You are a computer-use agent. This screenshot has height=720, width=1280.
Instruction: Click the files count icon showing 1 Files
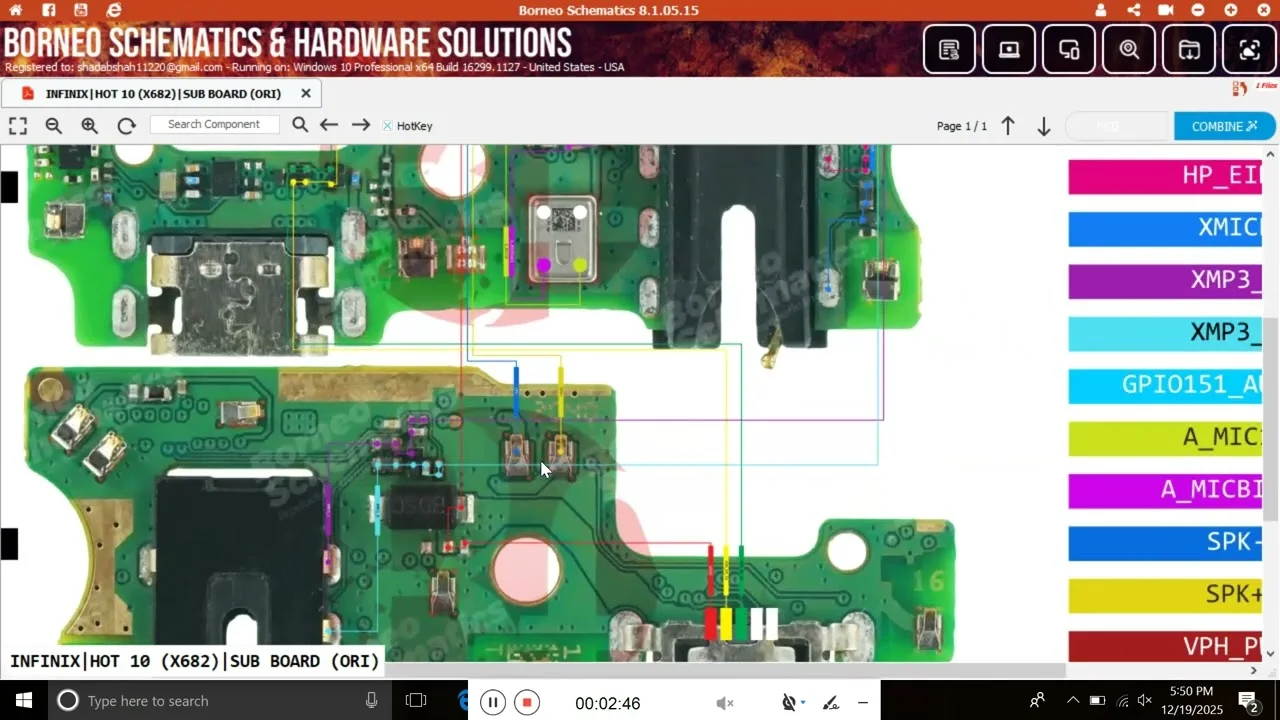[1254, 88]
